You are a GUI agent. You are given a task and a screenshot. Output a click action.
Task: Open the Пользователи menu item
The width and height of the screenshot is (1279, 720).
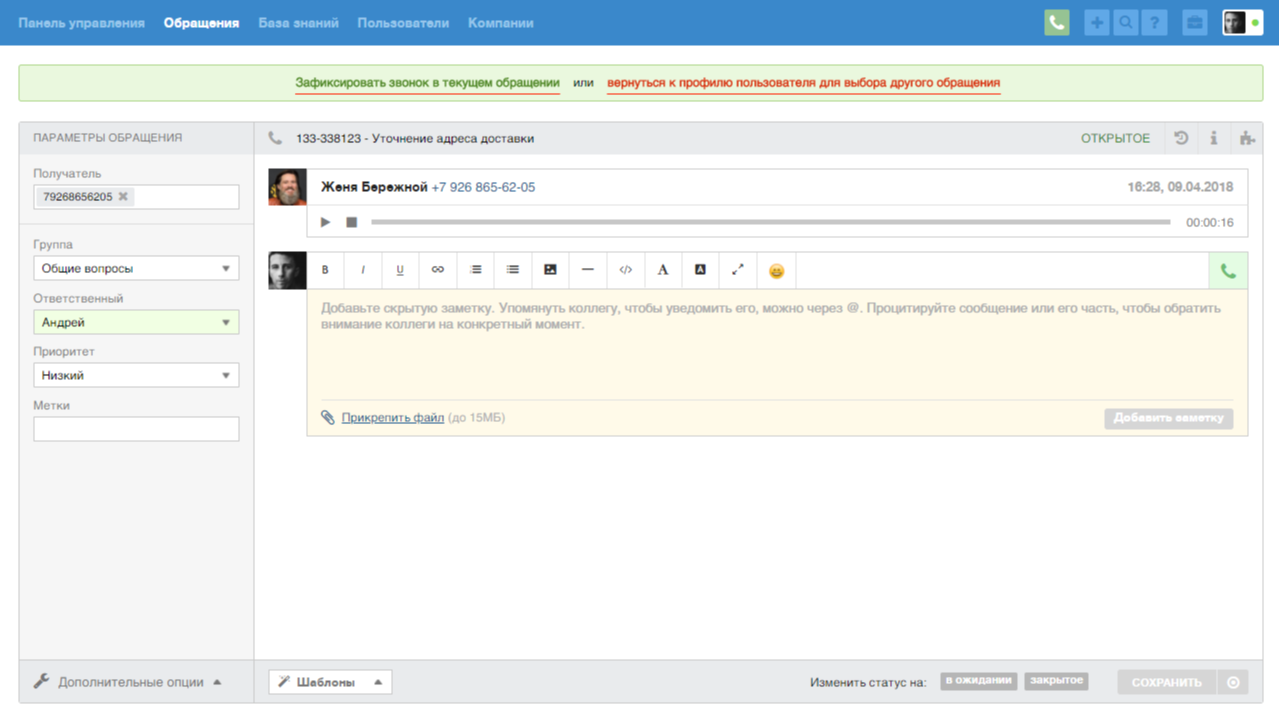tap(402, 21)
